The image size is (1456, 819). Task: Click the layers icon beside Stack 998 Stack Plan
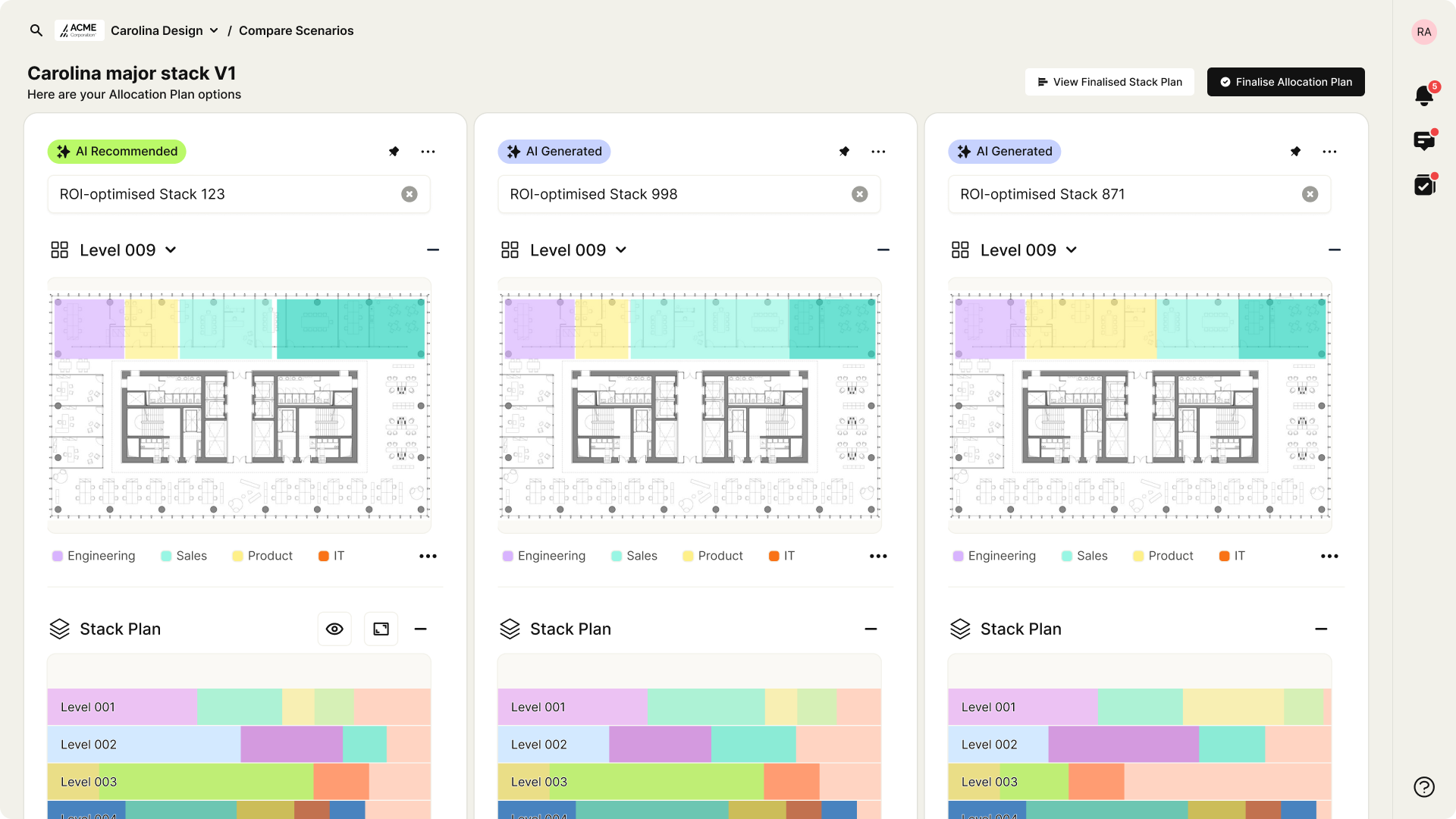[x=510, y=629]
